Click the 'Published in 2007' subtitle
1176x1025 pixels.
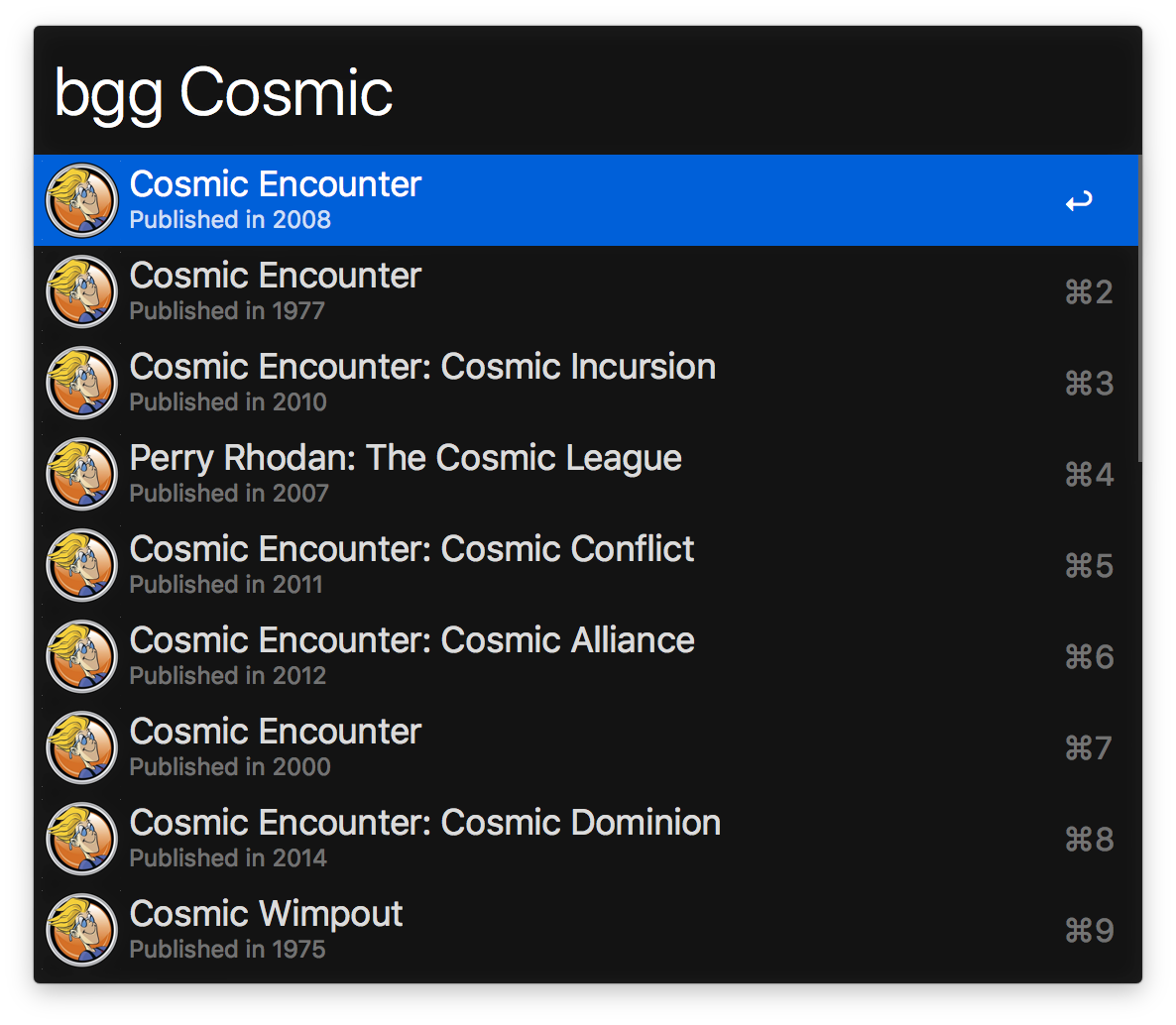tap(229, 494)
